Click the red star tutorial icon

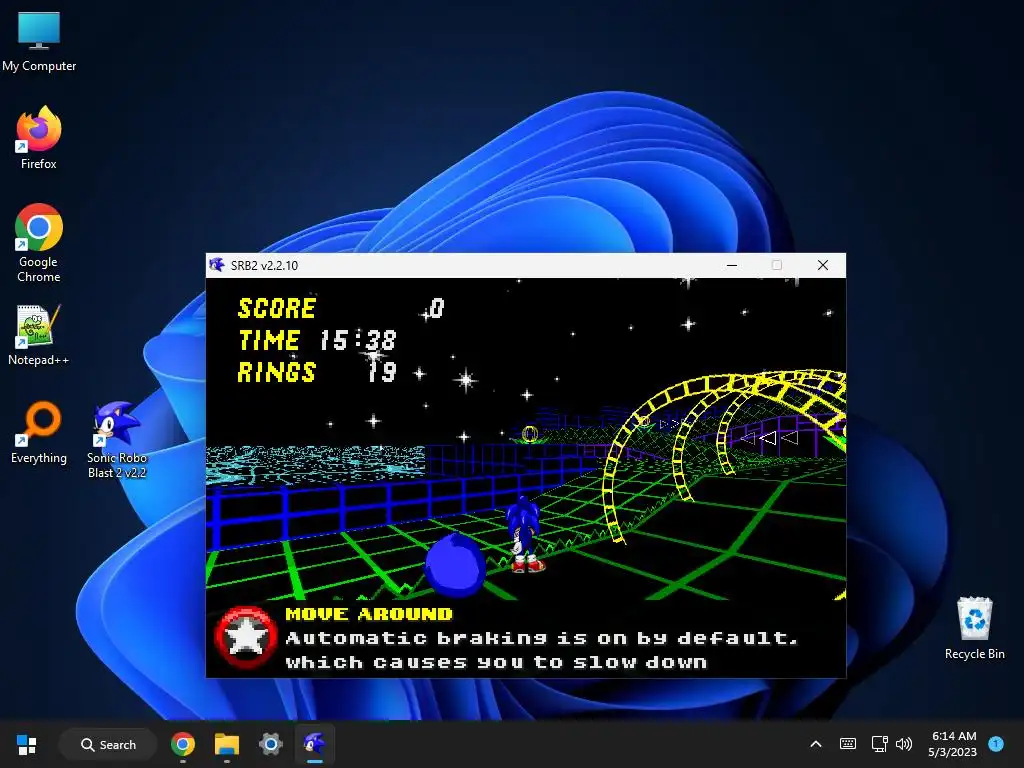click(x=246, y=638)
